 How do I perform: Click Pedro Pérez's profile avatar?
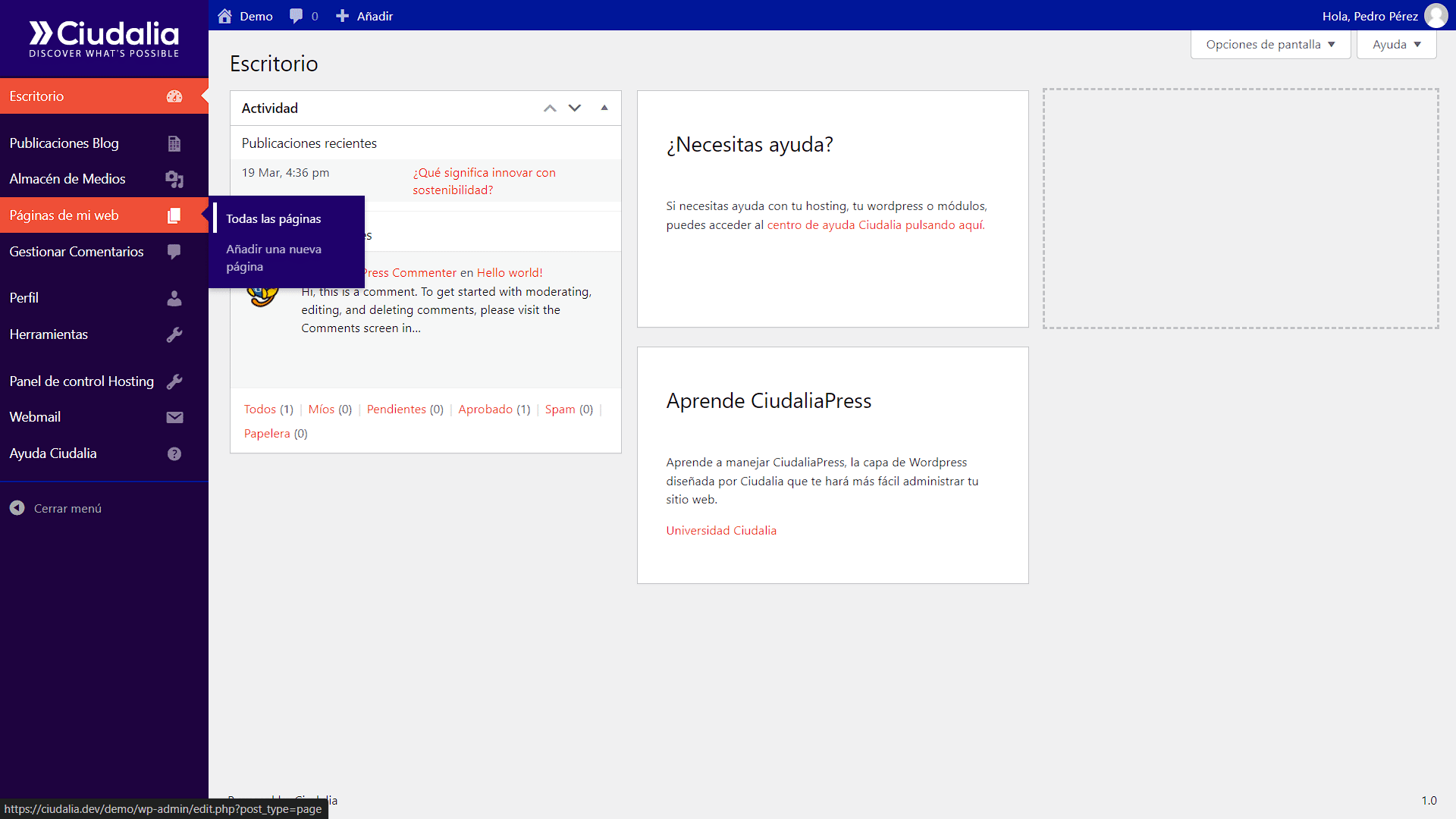[x=1436, y=15]
